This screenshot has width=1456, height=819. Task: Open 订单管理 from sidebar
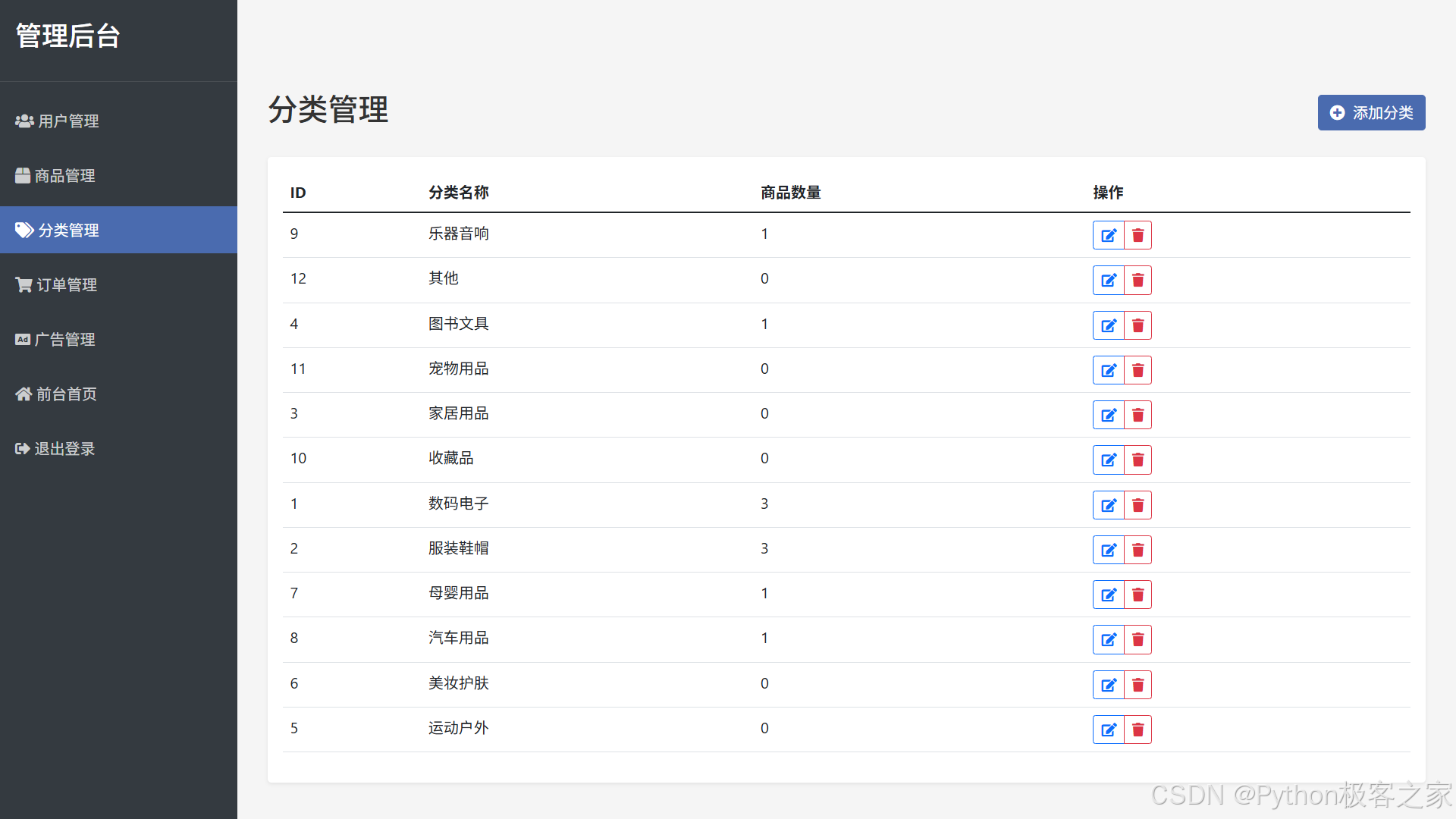coord(57,285)
